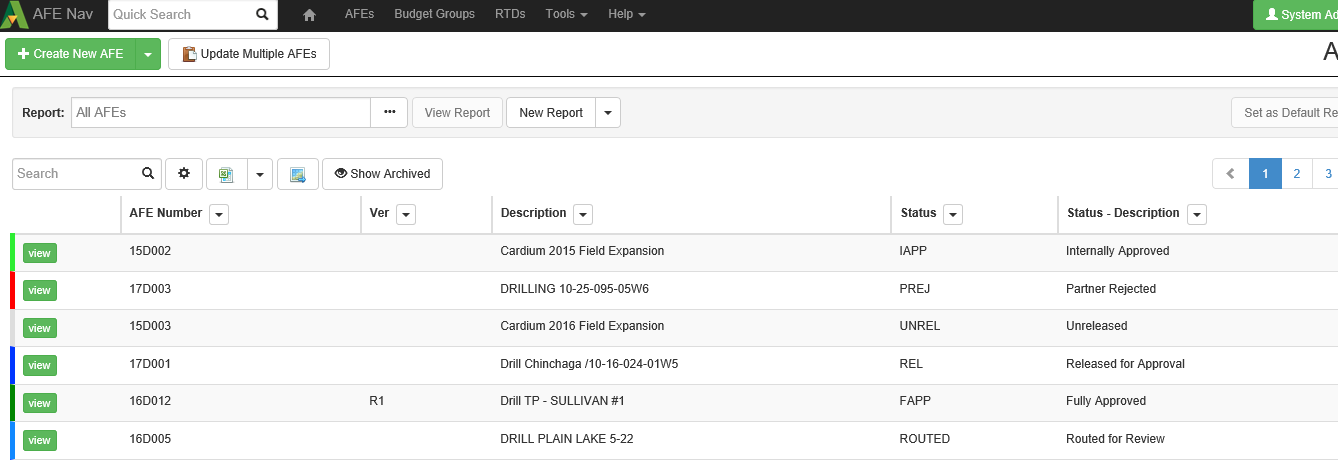The height and width of the screenshot is (460, 1338).
Task: Click the AFE Number column header
Action: pos(166,213)
